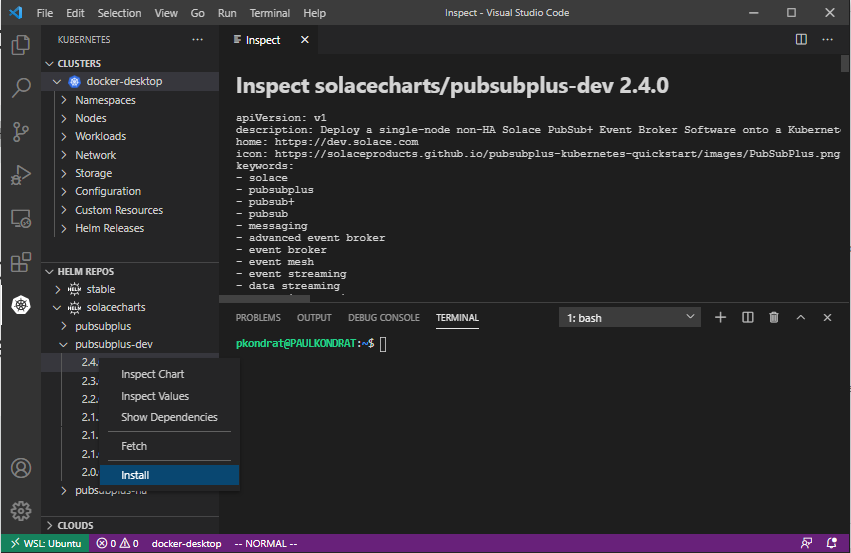The image size is (851, 553).
Task: Click WSL: Ubuntu remote status button
Action: [x=44, y=543]
